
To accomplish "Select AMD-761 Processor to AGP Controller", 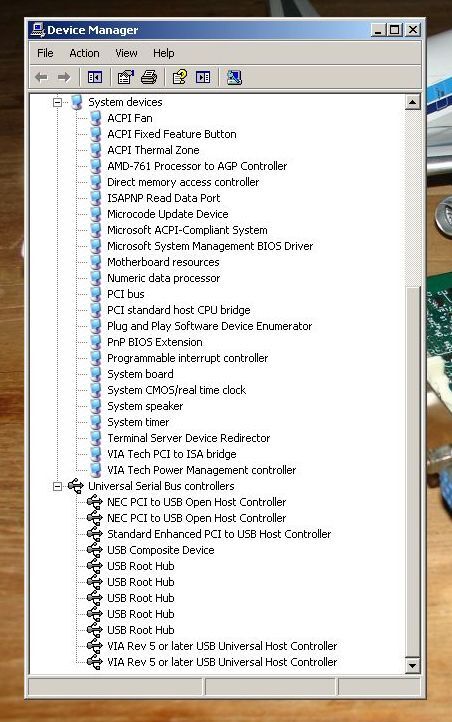I will coord(197,166).
